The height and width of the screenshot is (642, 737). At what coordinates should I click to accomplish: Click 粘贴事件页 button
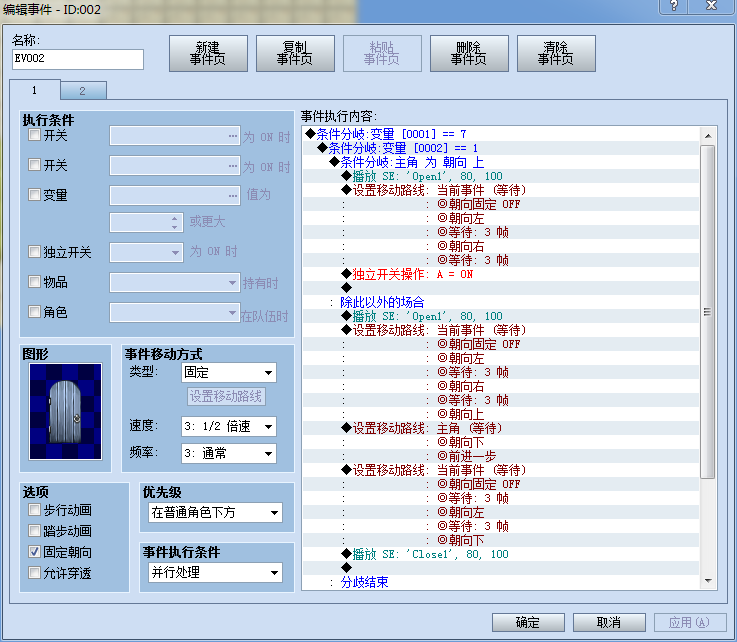click(382, 53)
